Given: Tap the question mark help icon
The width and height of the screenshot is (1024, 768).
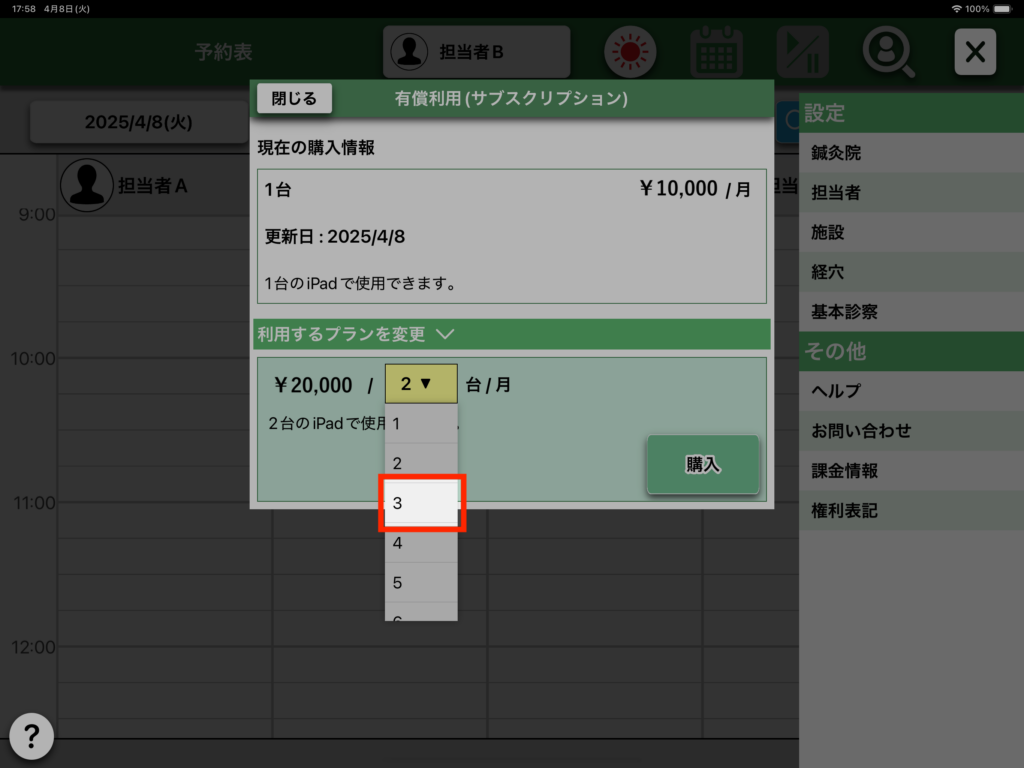Looking at the screenshot, I should [x=32, y=737].
